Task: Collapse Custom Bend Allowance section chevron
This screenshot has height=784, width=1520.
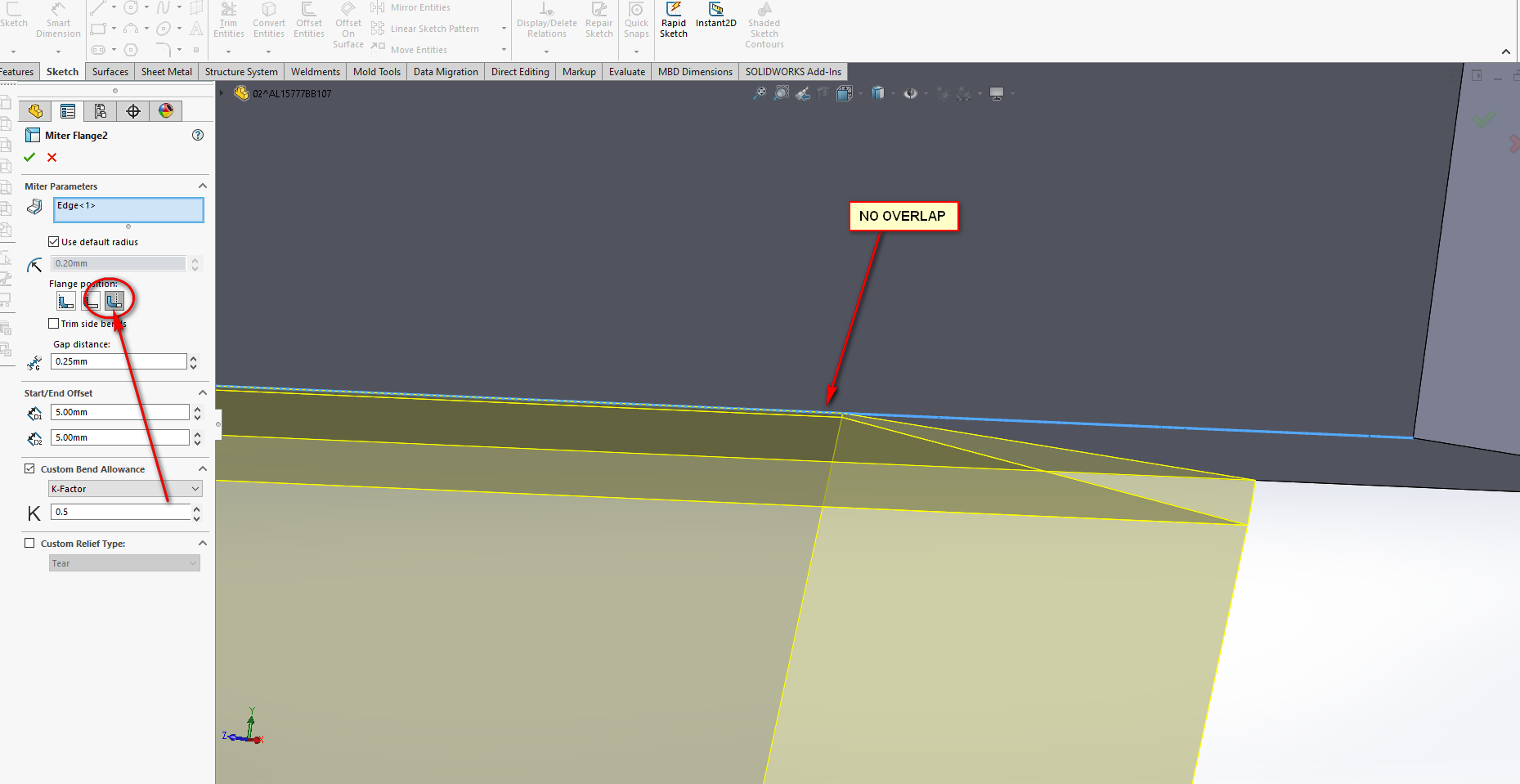Action: [x=203, y=468]
